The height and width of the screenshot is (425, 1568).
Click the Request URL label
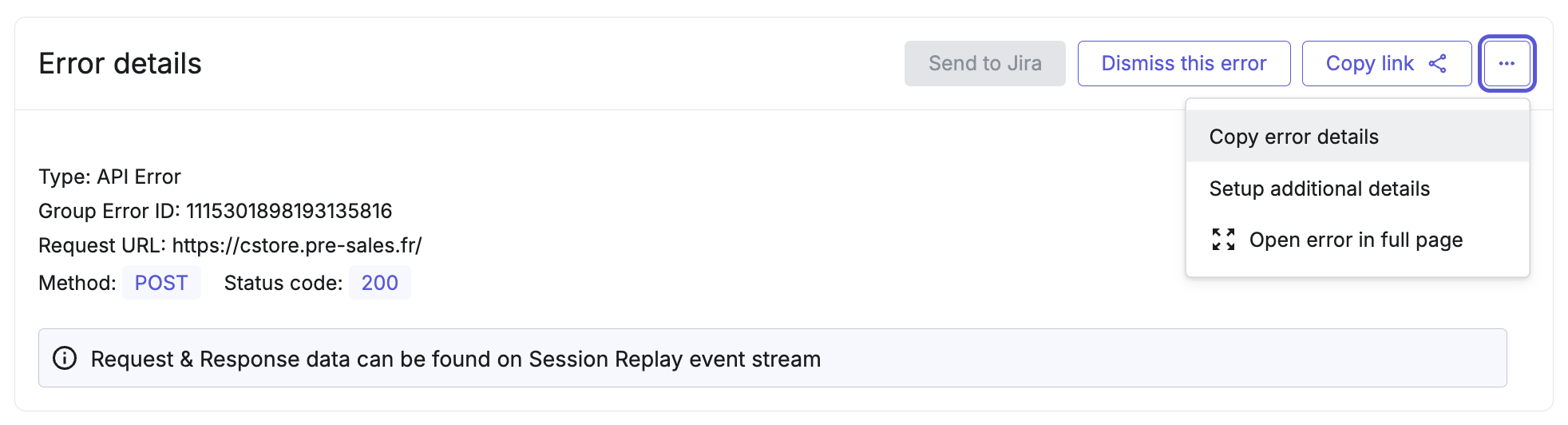coord(101,245)
